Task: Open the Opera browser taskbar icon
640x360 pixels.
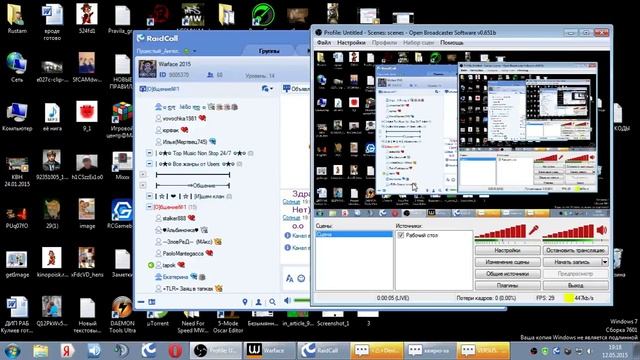Action: (176, 351)
